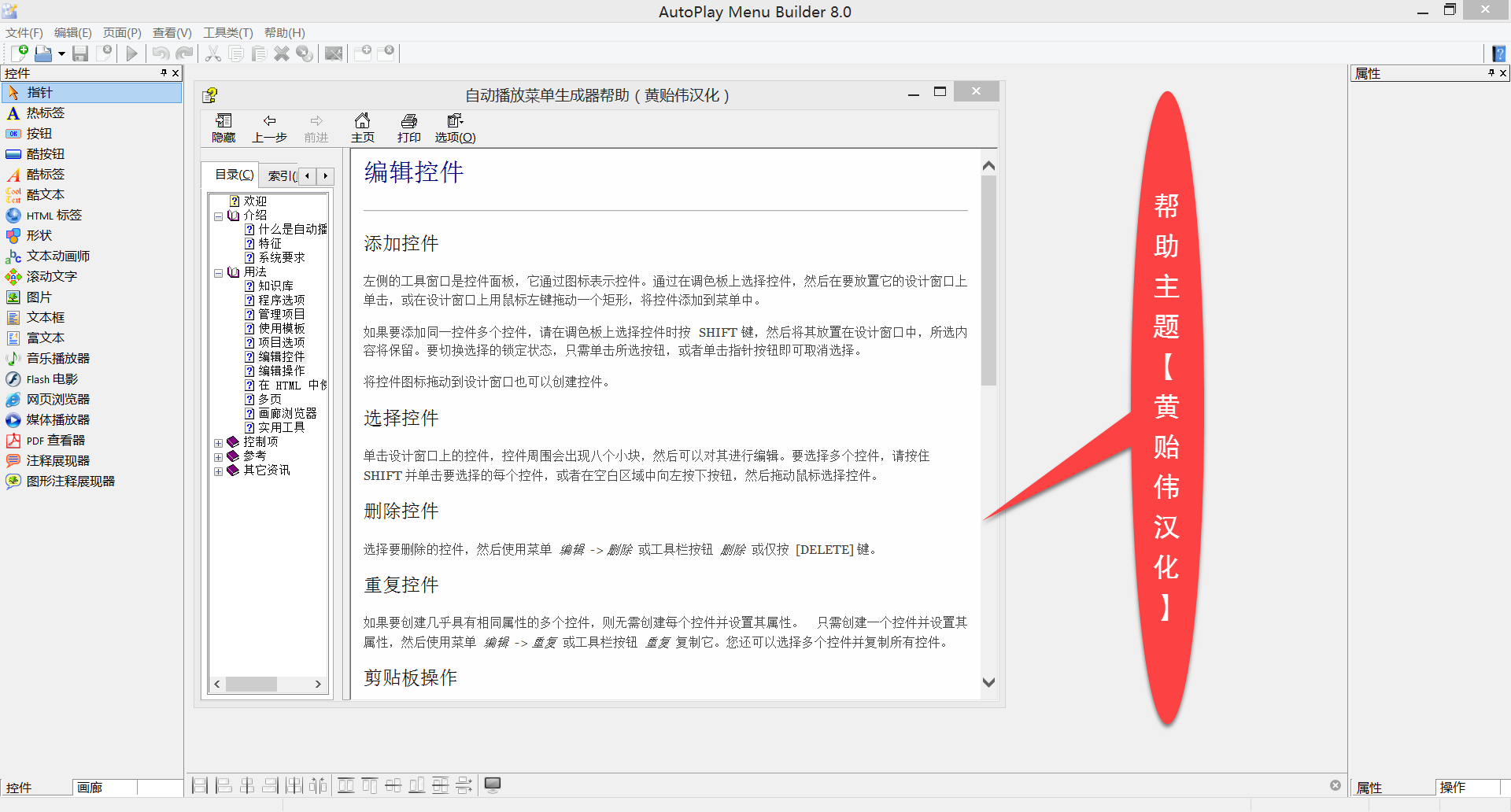Viewport: 1511px width, 812px height.
Task: Click the blue help icon at toolbar right
Action: point(1499,54)
